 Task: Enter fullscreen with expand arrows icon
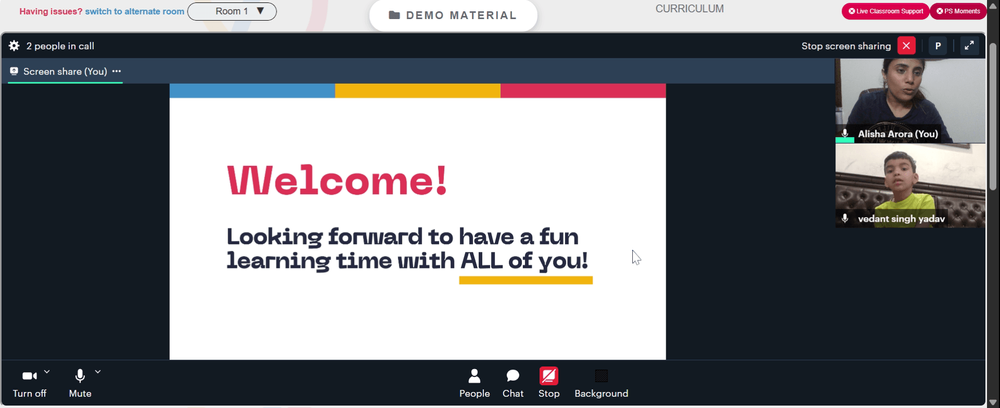[x=969, y=46]
